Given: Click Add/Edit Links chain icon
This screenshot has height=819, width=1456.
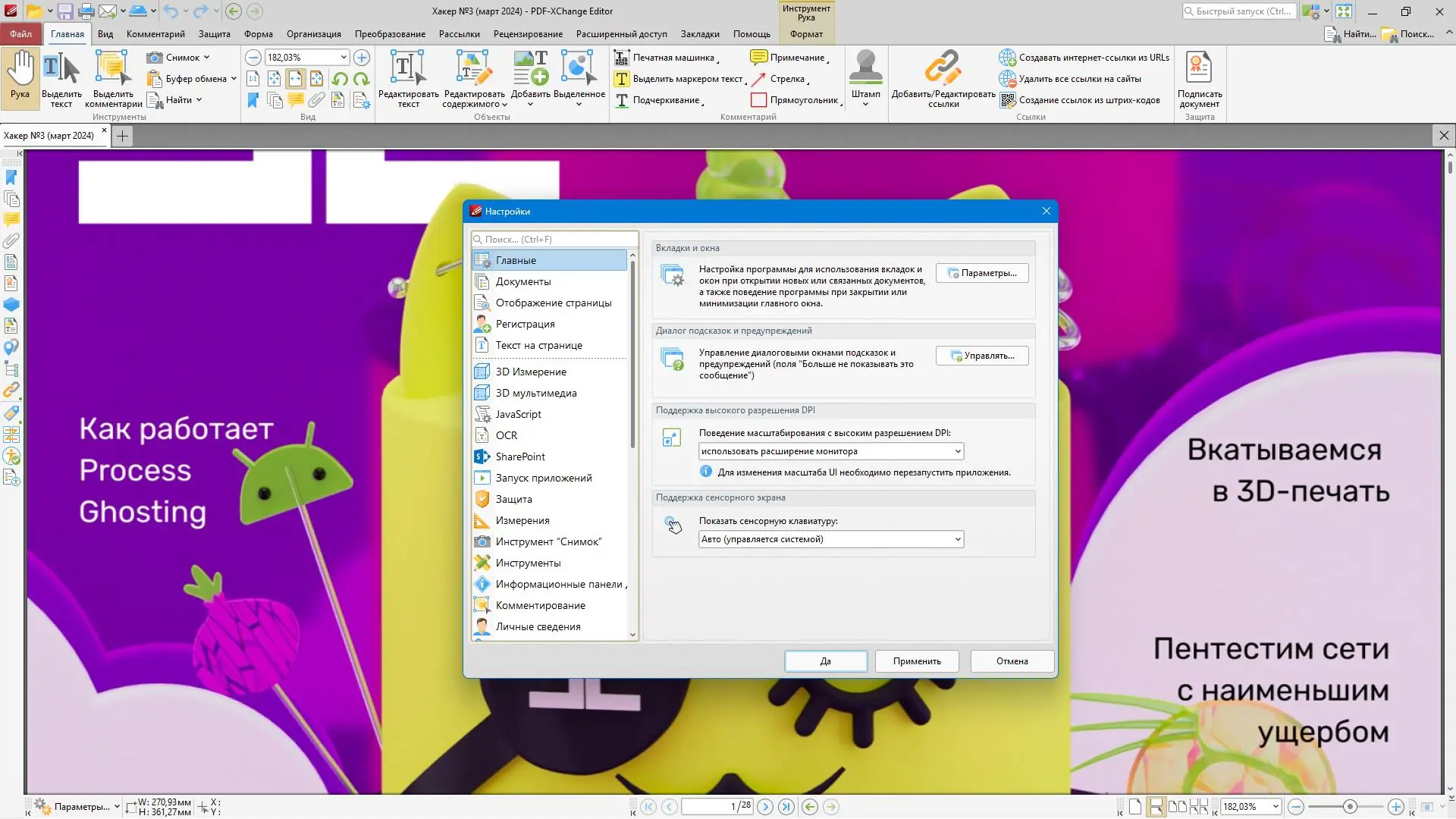Looking at the screenshot, I should click(943, 68).
